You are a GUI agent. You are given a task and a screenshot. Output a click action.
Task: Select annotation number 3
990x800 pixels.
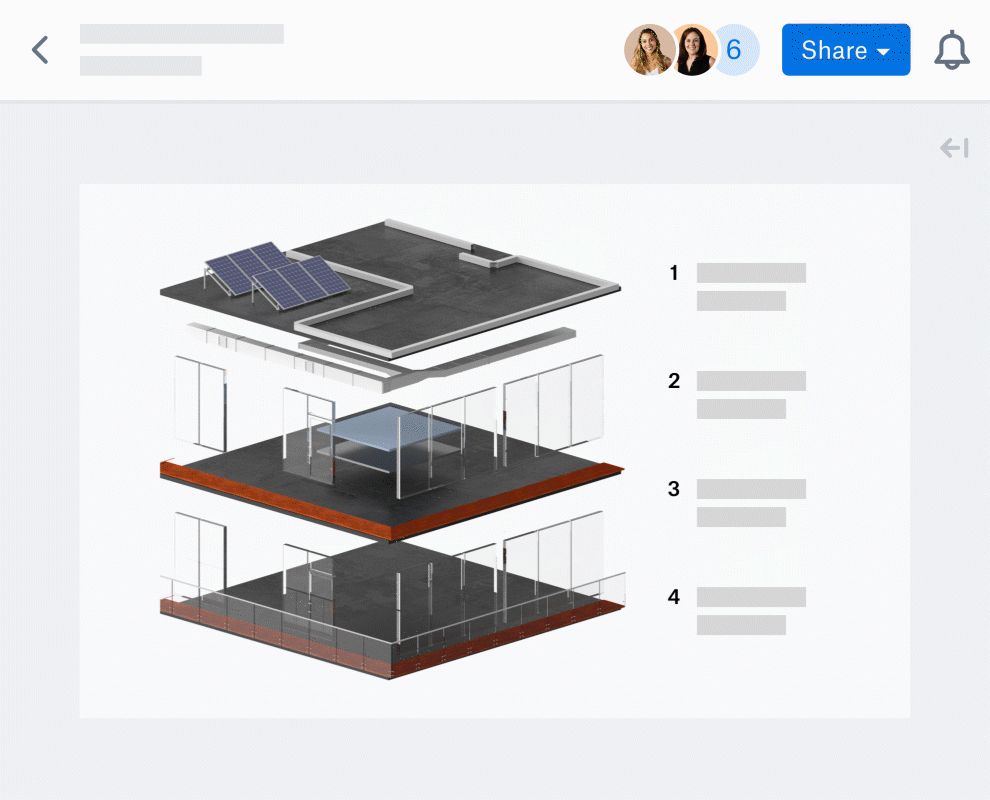pos(674,489)
